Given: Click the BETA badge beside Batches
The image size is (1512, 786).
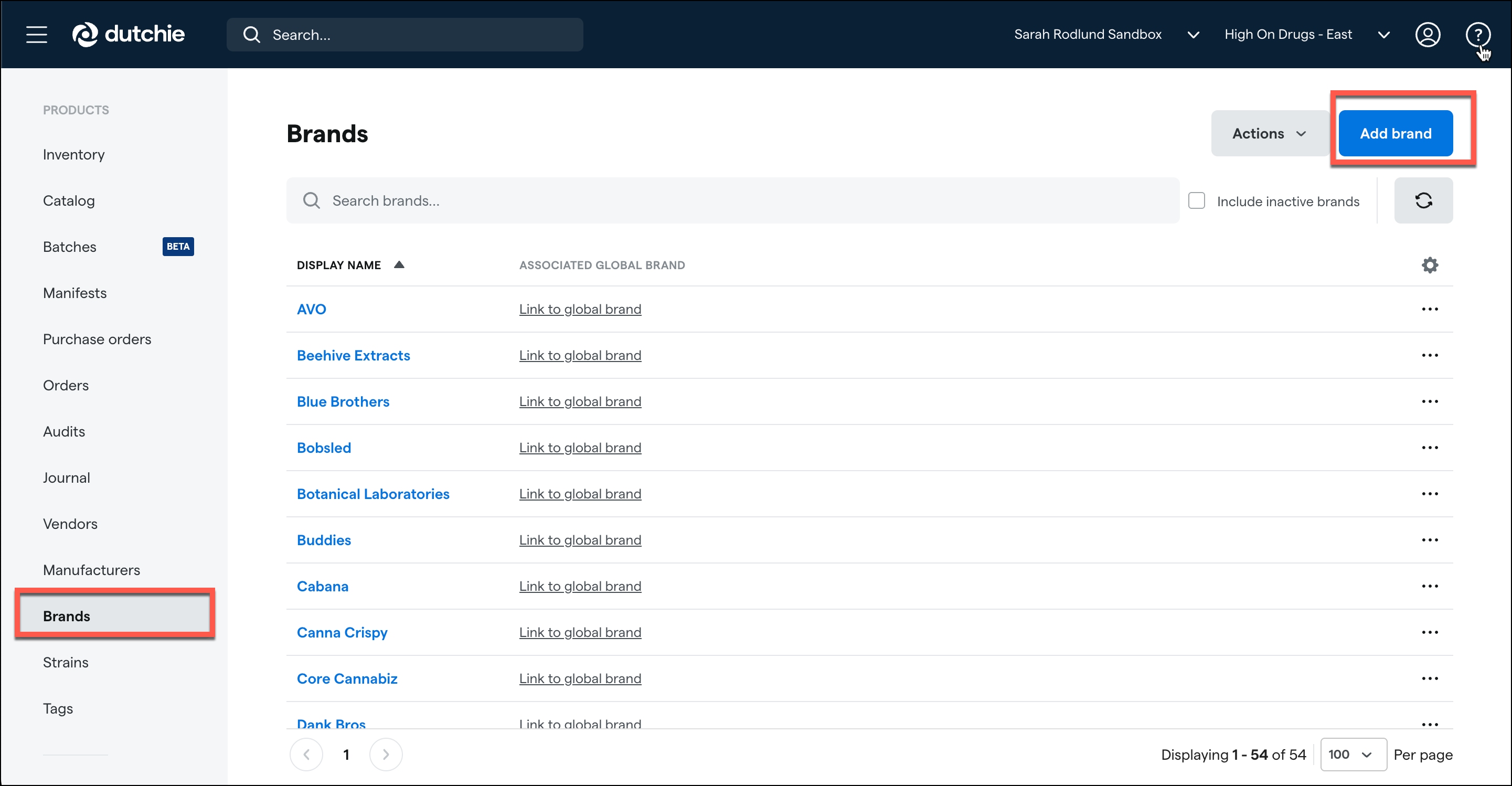Looking at the screenshot, I should click(x=178, y=247).
